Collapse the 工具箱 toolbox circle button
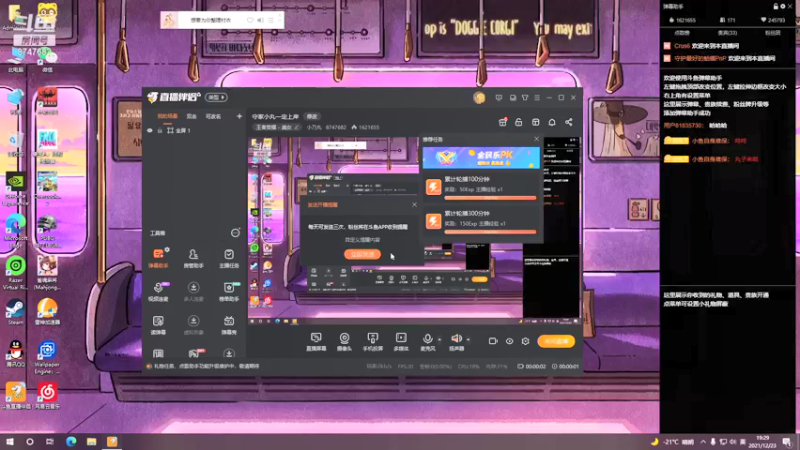The height and width of the screenshot is (450, 800). coord(235,233)
